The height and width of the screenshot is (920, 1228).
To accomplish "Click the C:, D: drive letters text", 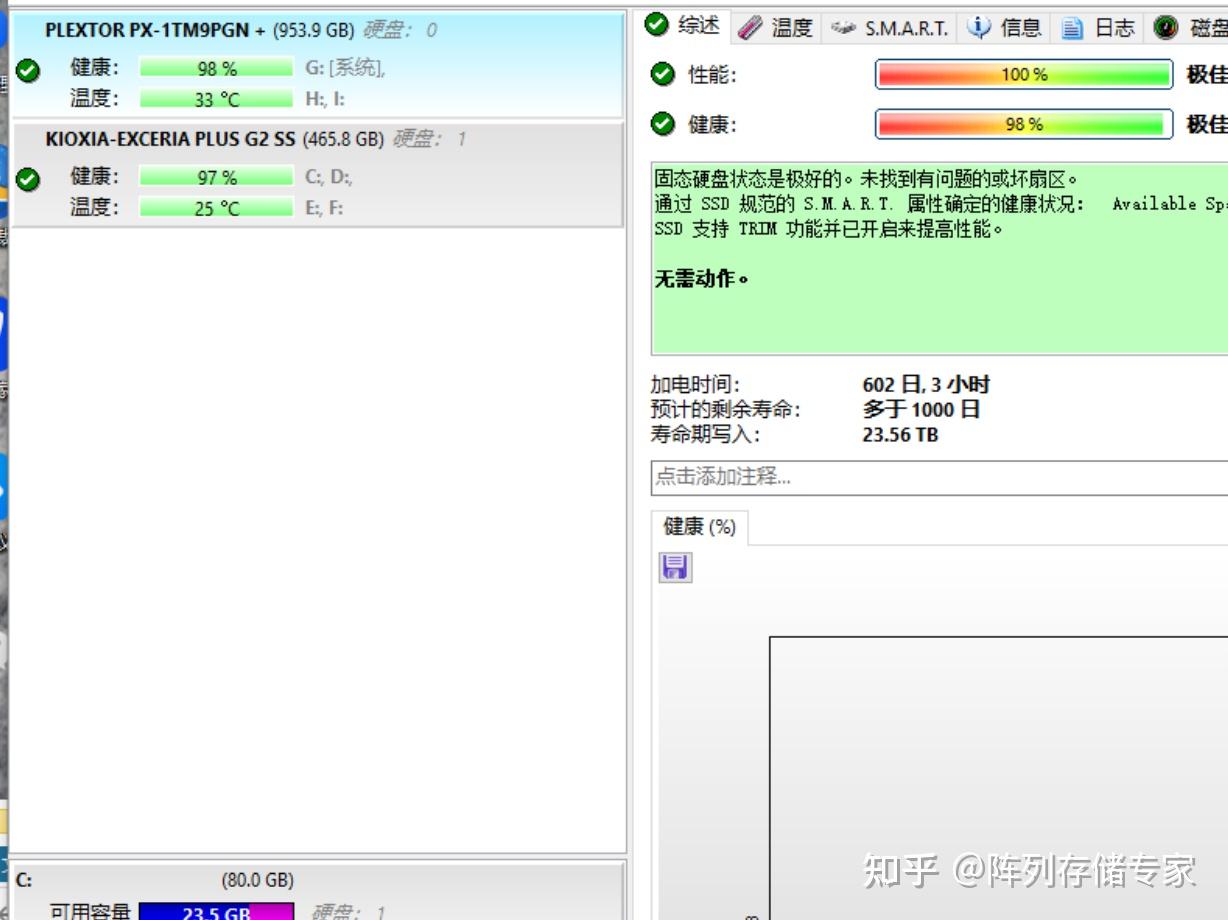I will [329, 177].
